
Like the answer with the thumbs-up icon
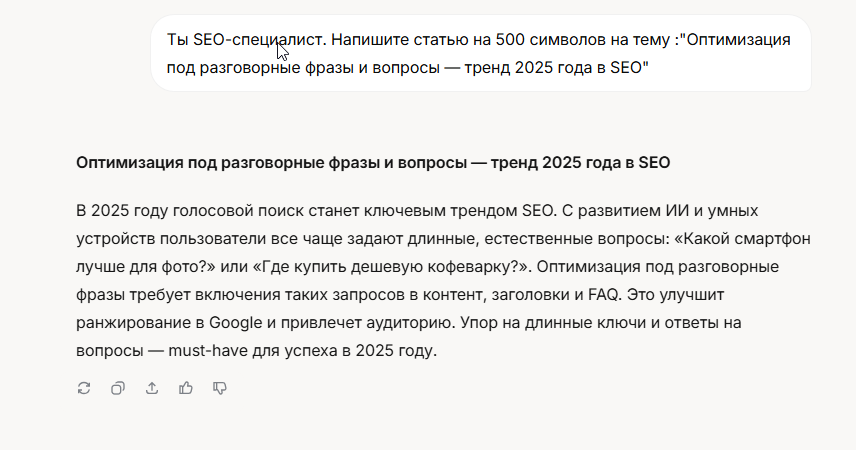[186, 388]
